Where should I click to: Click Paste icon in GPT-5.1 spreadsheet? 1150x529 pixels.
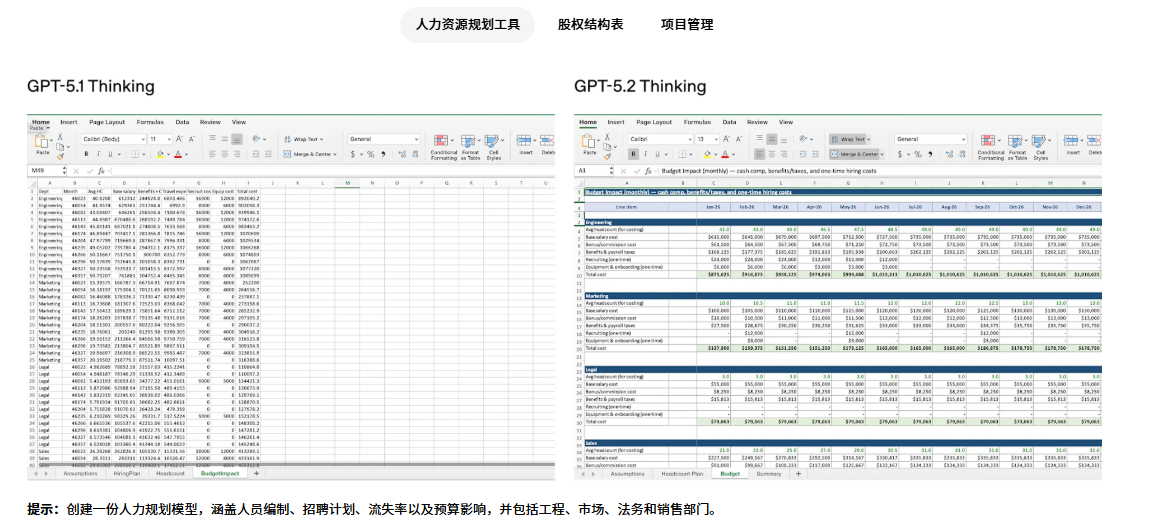40,140
